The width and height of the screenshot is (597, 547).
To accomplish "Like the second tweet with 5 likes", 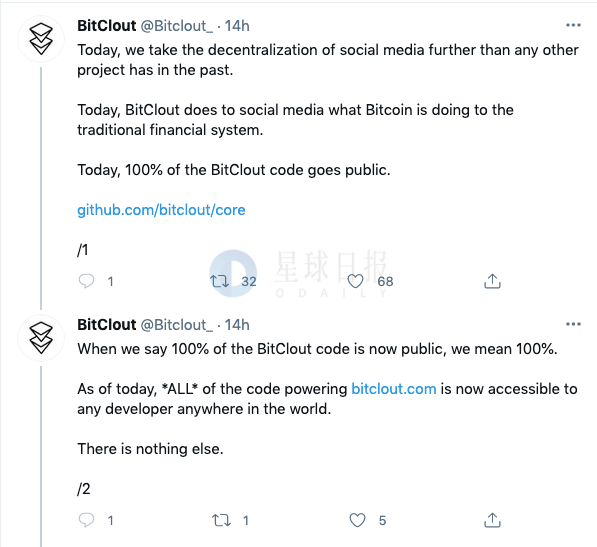I will (x=357, y=520).
